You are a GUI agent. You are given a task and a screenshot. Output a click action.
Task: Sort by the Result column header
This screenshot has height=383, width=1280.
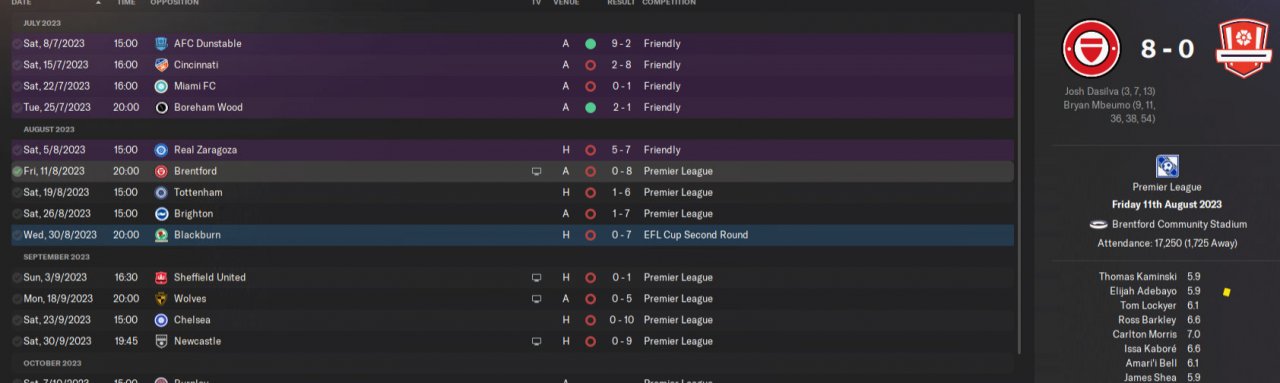point(621,3)
